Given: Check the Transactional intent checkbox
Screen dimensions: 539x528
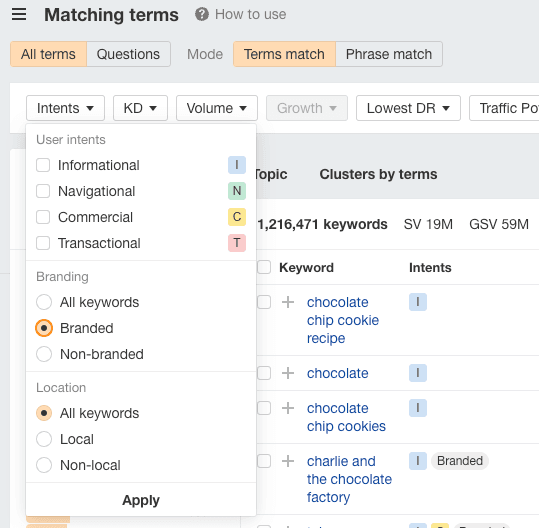Looking at the screenshot, I should (43, 243).
